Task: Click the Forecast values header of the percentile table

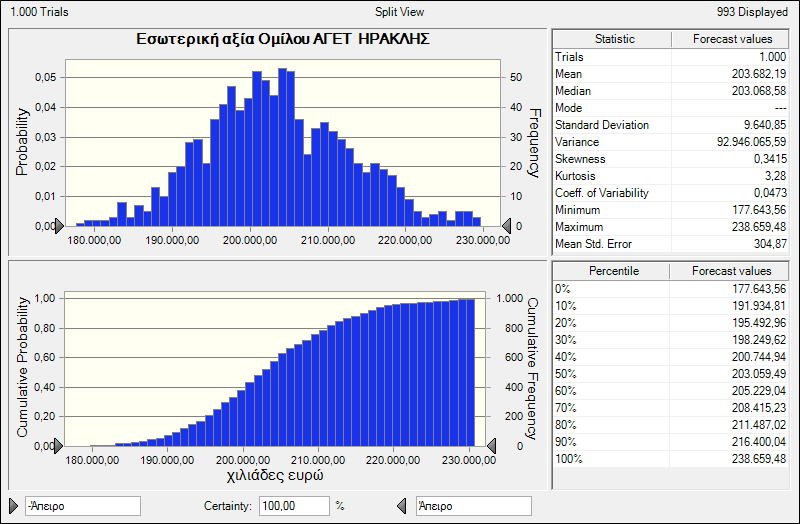Action: pyautogui.click(x=730, y=271)
